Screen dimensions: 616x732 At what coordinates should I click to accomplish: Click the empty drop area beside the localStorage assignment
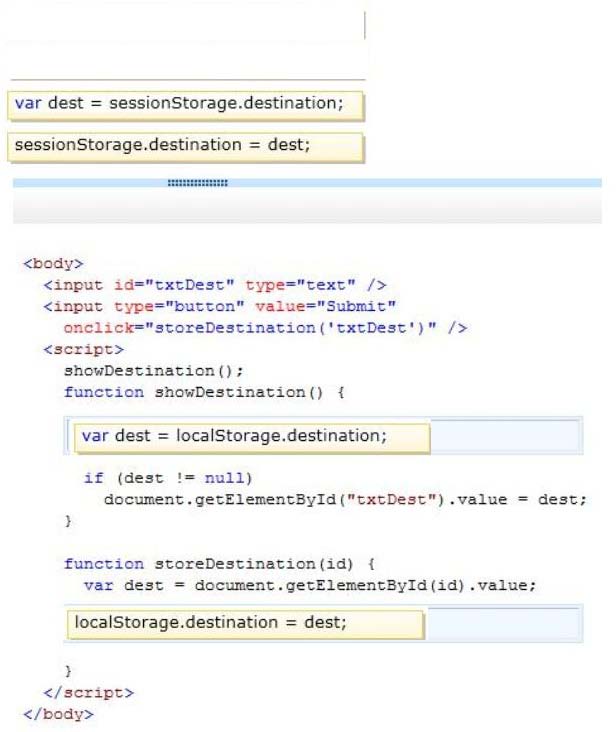coord(503,623)
